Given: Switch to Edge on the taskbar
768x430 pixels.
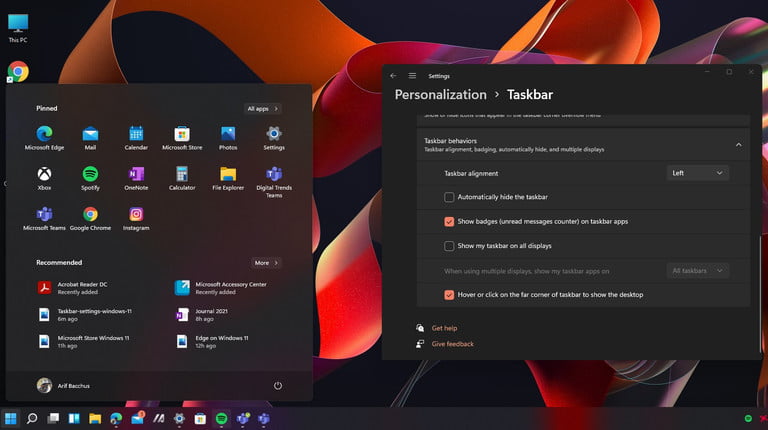Looking at the screenshot, I should [116, 418].
